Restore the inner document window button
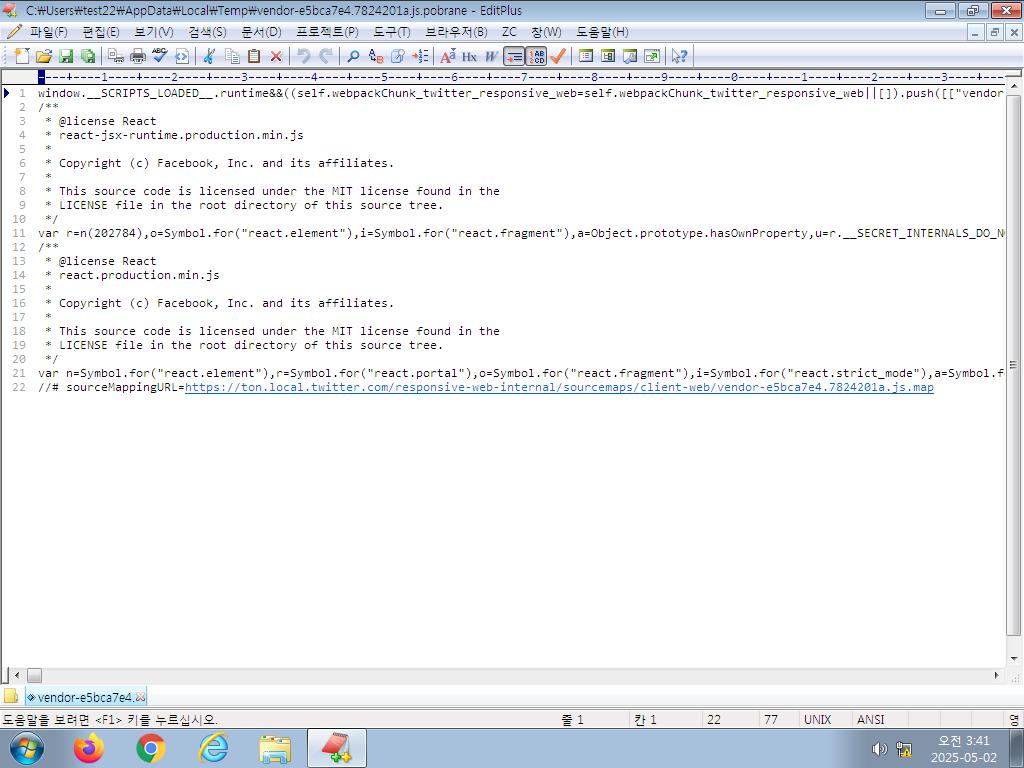 995,32
